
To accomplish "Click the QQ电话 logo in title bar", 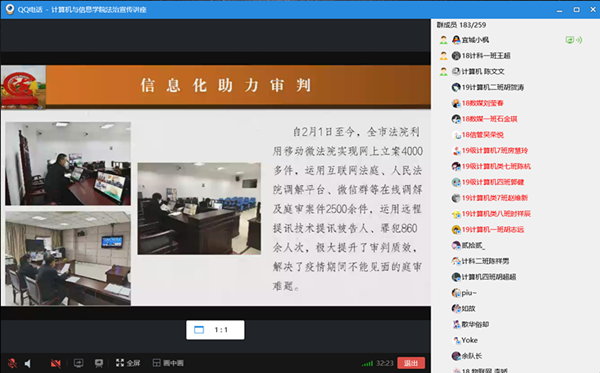I will (x=10, y=9).
